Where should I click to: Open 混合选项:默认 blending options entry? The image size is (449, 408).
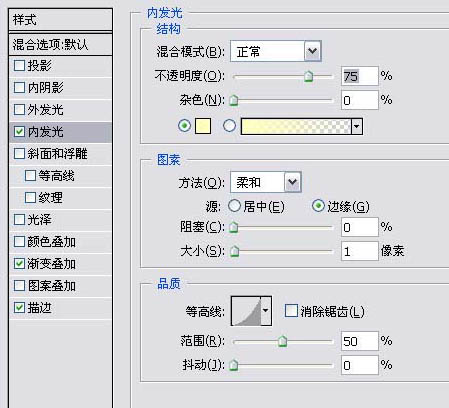(61, 44)
